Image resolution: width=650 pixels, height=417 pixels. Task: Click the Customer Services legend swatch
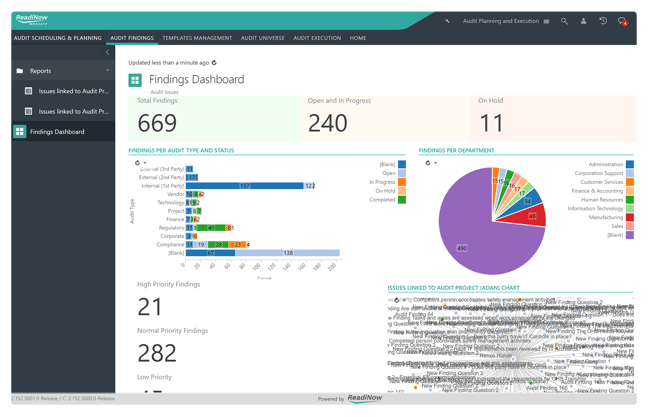click(x=630, y=182)
